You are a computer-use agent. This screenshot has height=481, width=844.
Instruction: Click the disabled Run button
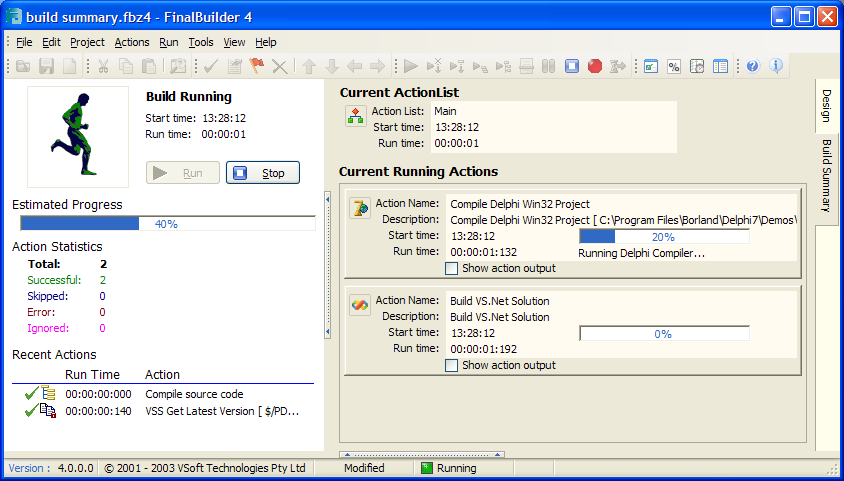point(182,173)
